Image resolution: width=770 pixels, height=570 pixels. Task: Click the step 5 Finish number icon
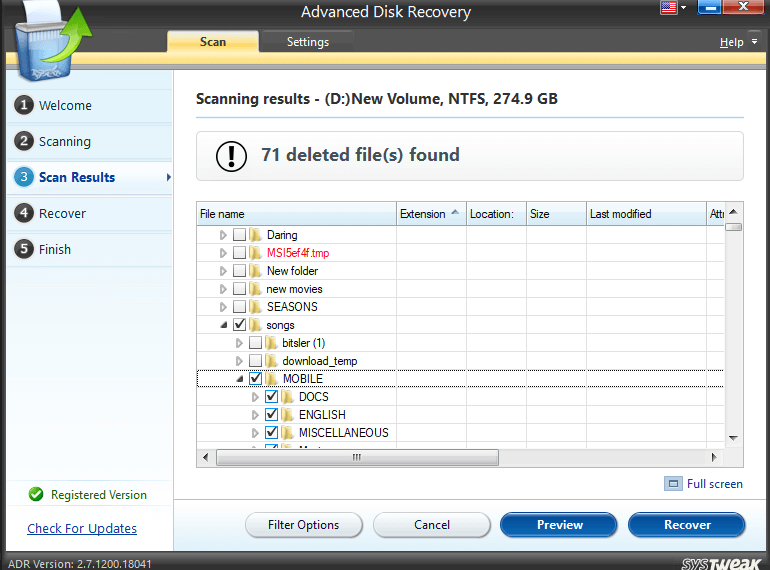point(23,250)
